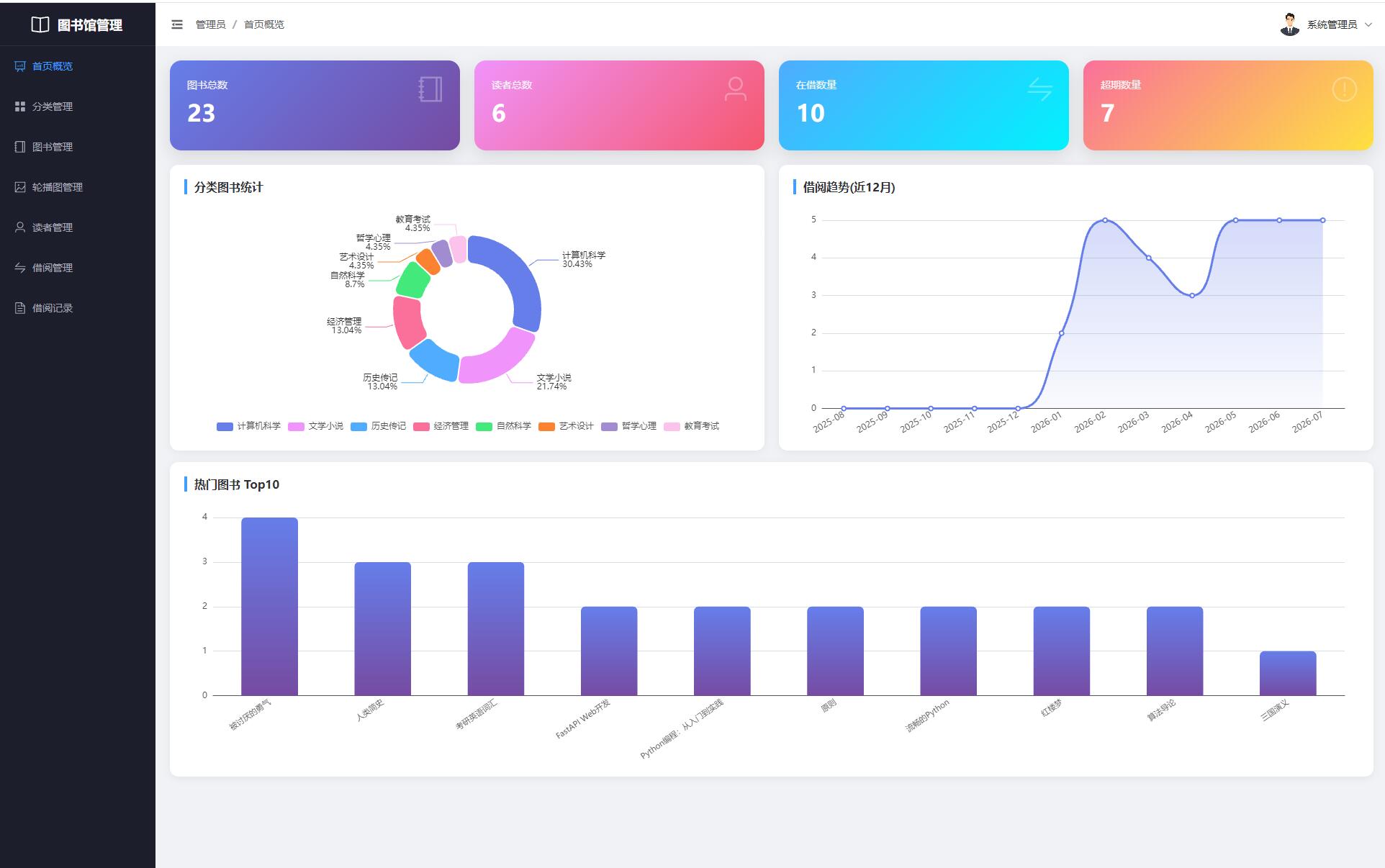Toggle 文学小说 legend item
Viewport: 1385px width, 868px height.
coord(315,426)
